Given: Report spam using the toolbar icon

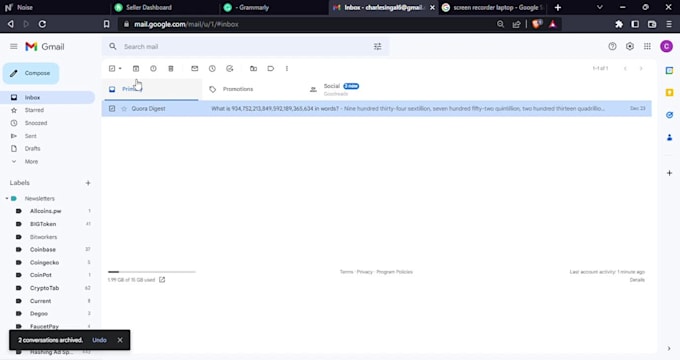Looking at the screenshot, I should click(153, 69).
